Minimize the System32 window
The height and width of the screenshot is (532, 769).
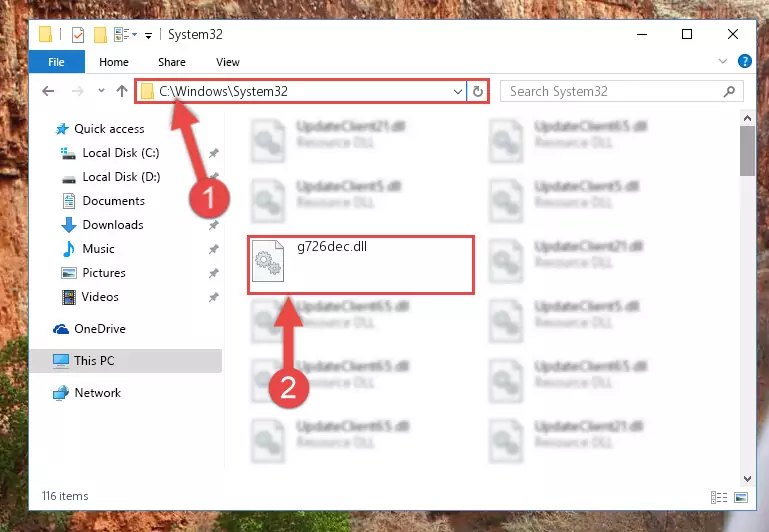click(642, 34)
